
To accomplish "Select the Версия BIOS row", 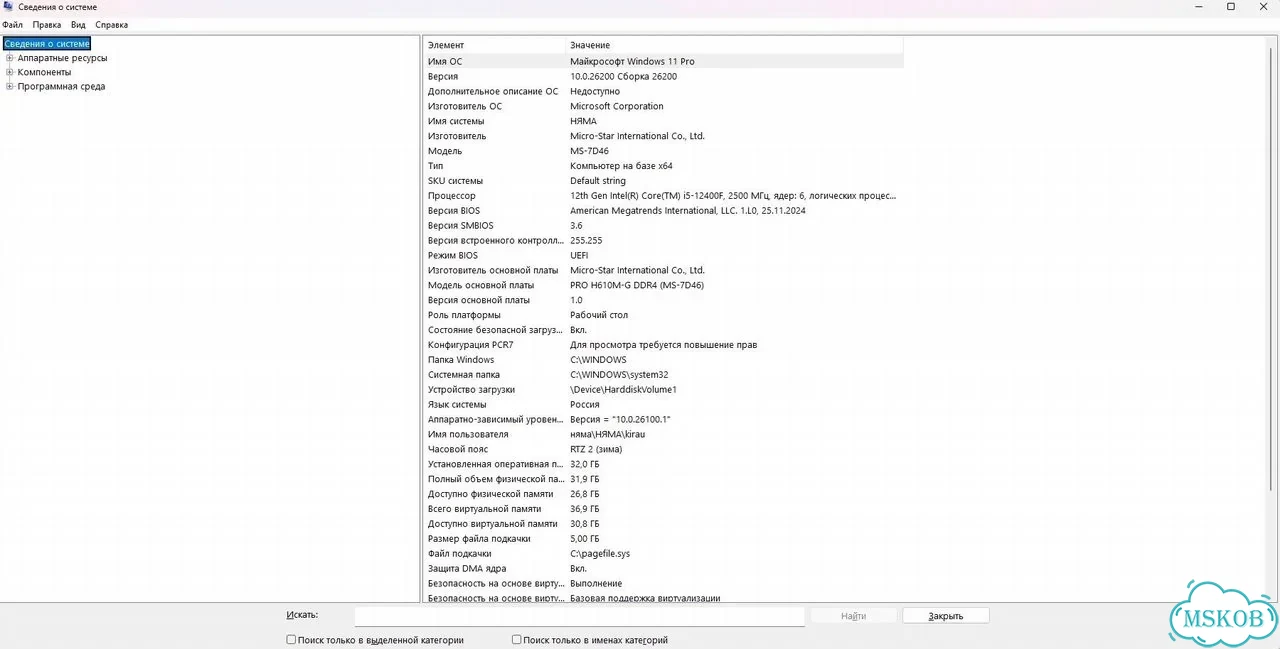I will point(664,211).
